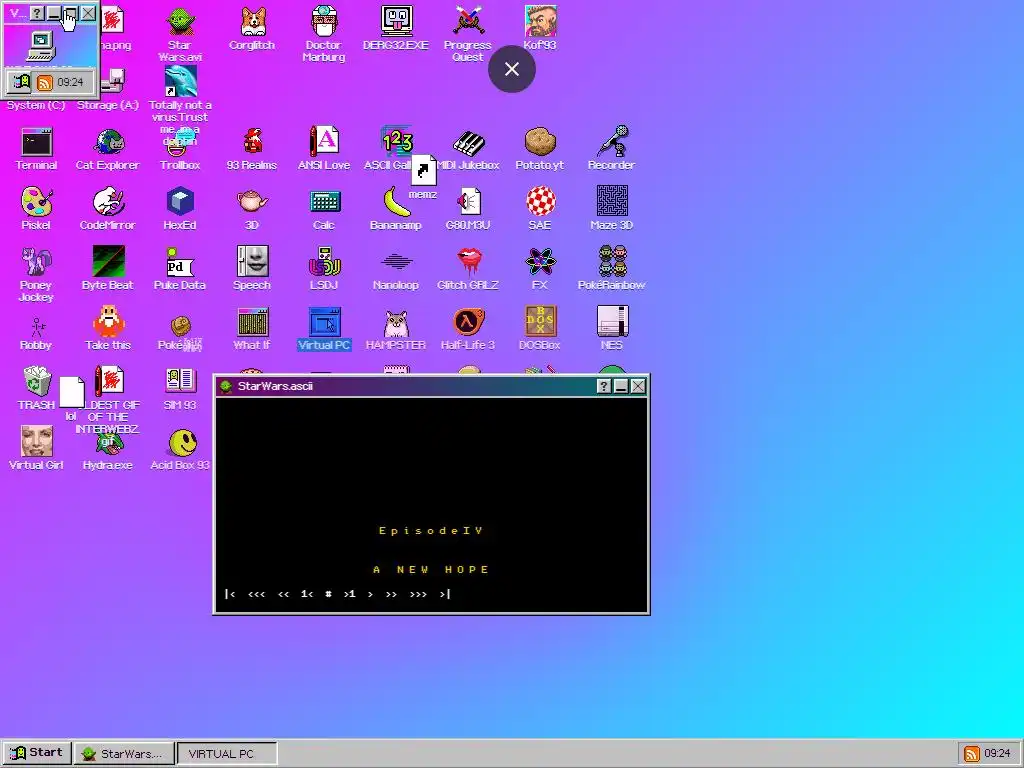Screen dimensions: 1024x768
Task: Rewind with << in StarWars player
Action: click(283, 594)
